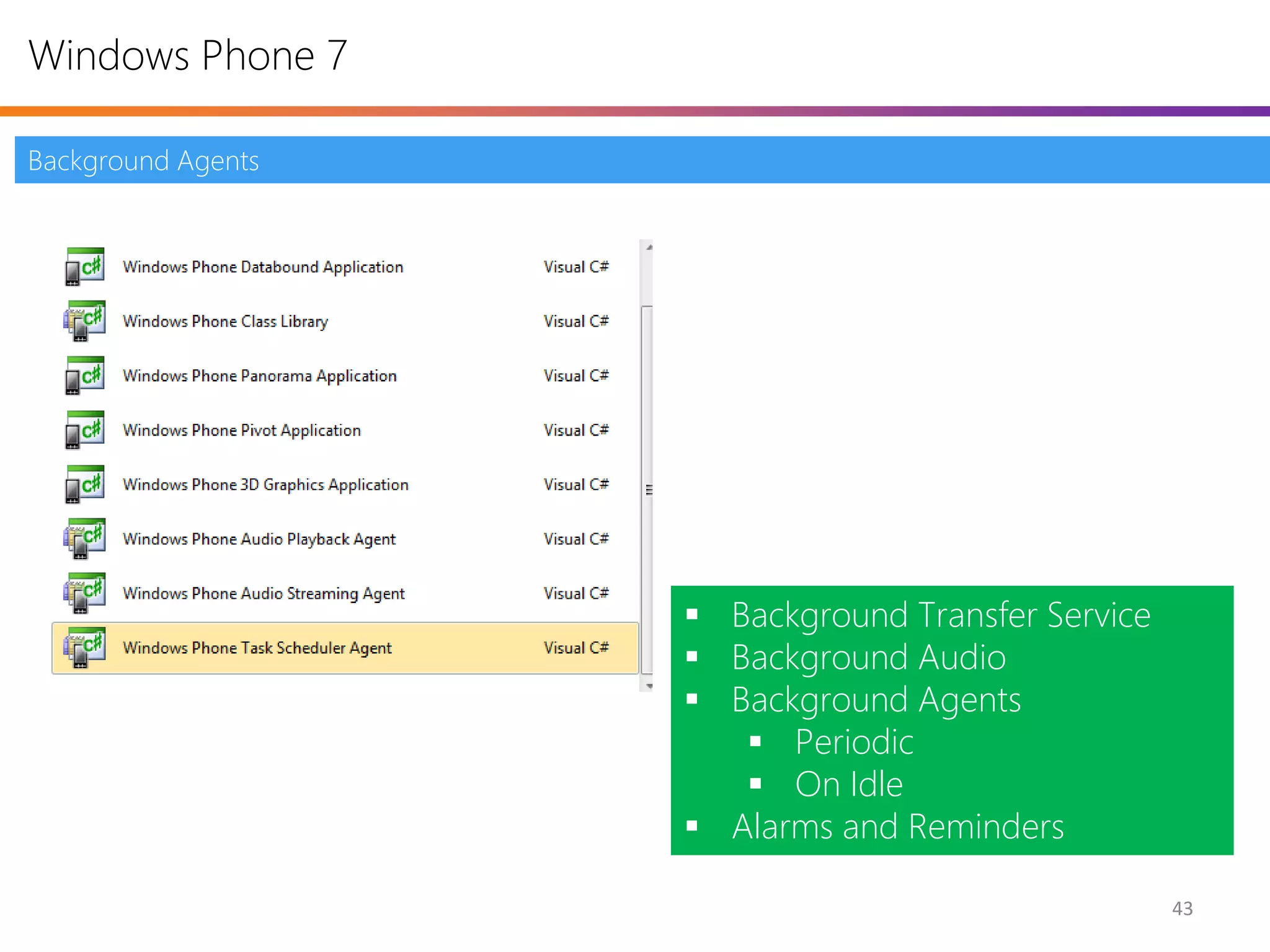Click the Audio Streaming Agent template icon
The image size is (1270, 952).
point(85,593)
